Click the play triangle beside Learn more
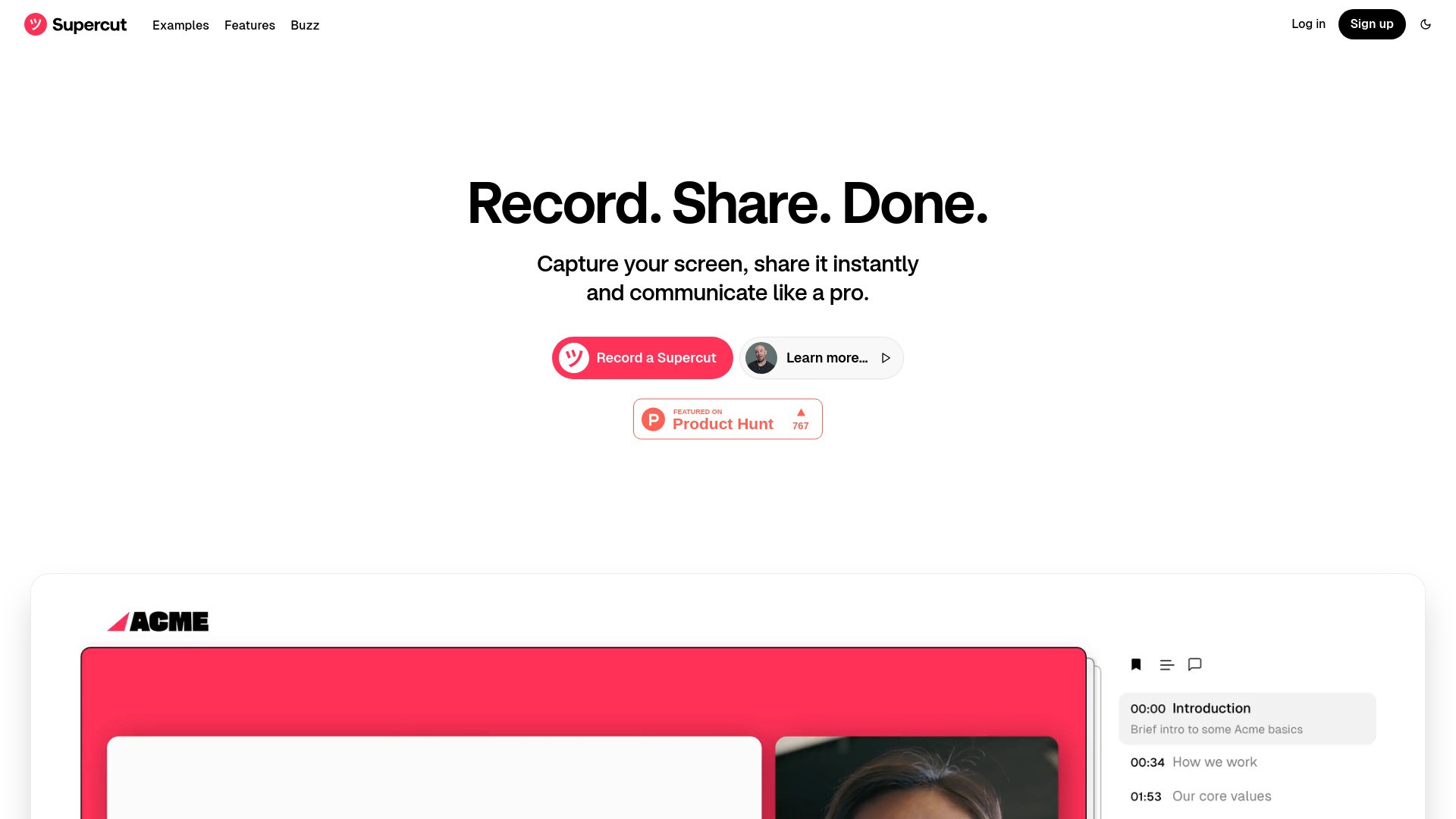1456x819 pixels. tap(886, 358)
